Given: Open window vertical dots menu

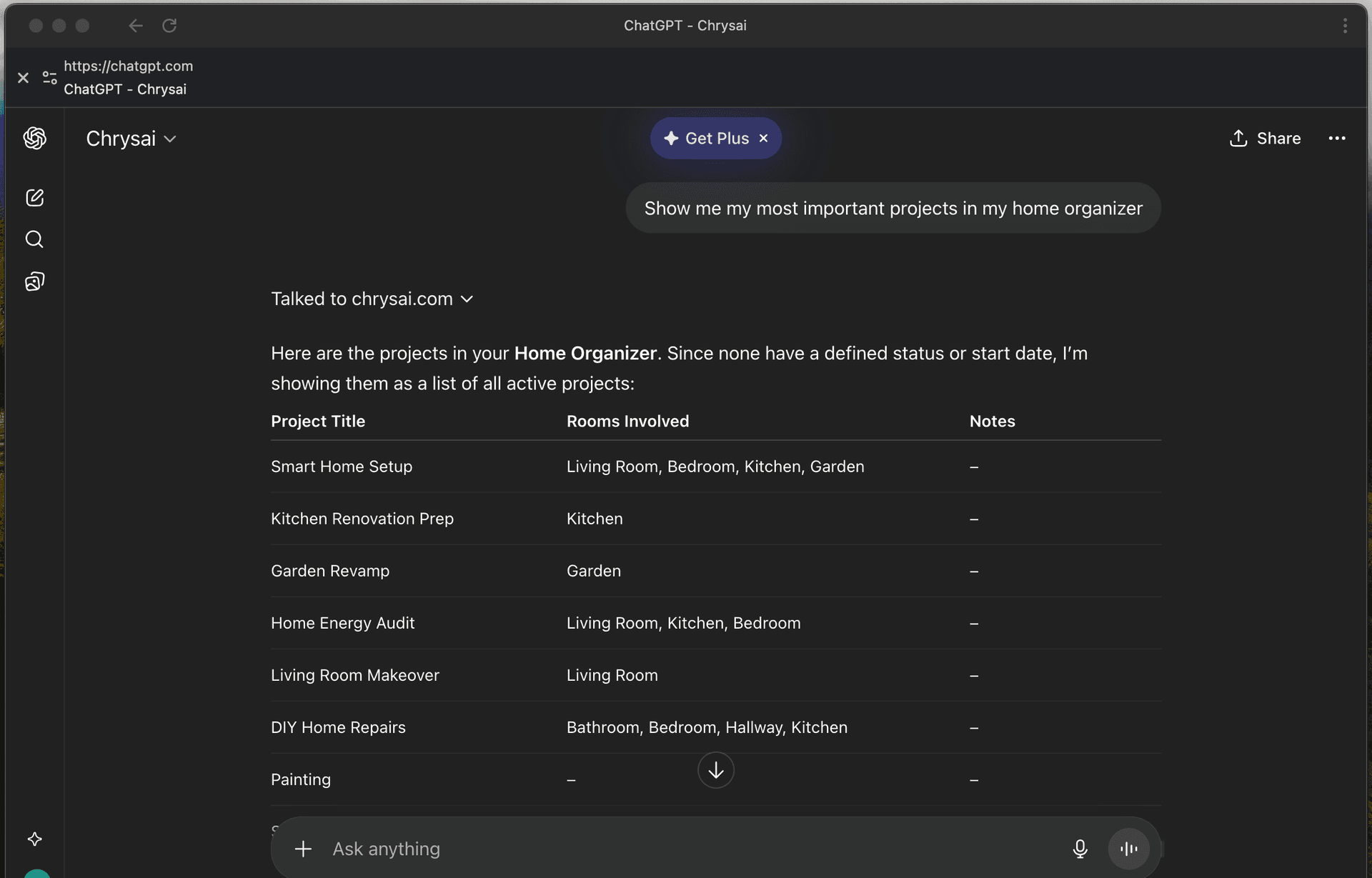Looking at the screenshot, I should click(1345, 26).
